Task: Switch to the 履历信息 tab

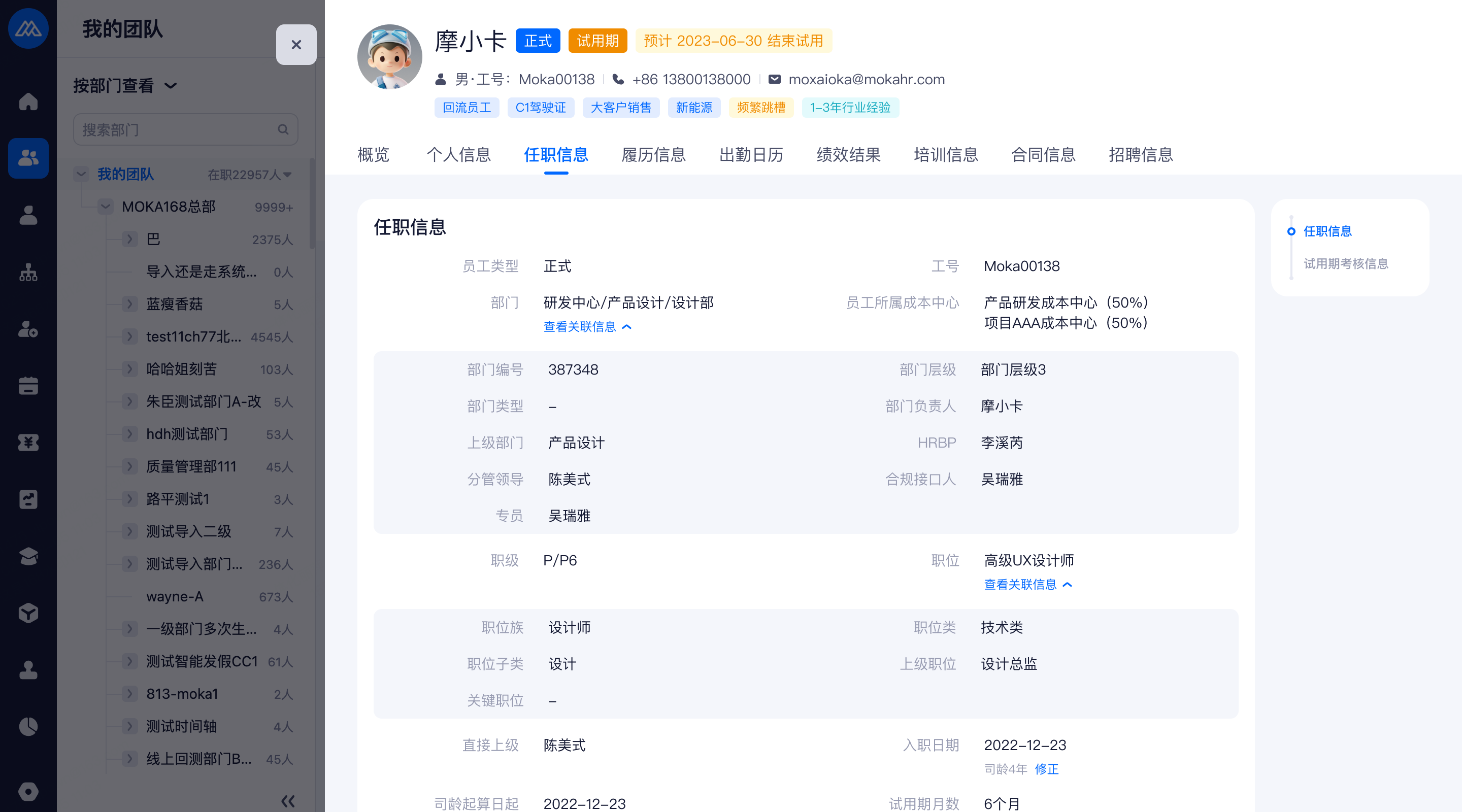Action: click(x=654, y=154)
